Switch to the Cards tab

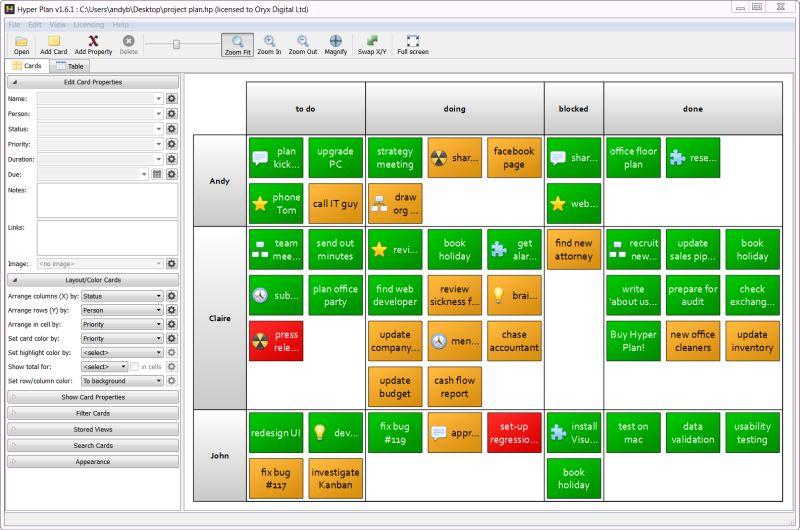tap(27, 66)
